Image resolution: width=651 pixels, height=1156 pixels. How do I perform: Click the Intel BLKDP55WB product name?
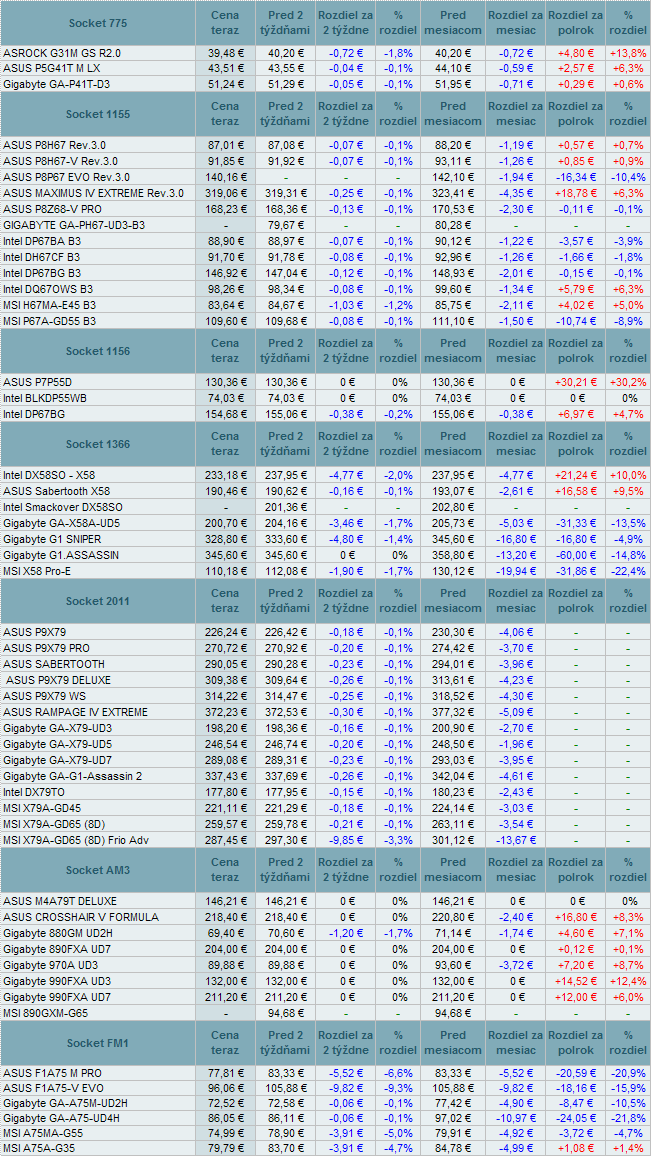tap(43, 398)
